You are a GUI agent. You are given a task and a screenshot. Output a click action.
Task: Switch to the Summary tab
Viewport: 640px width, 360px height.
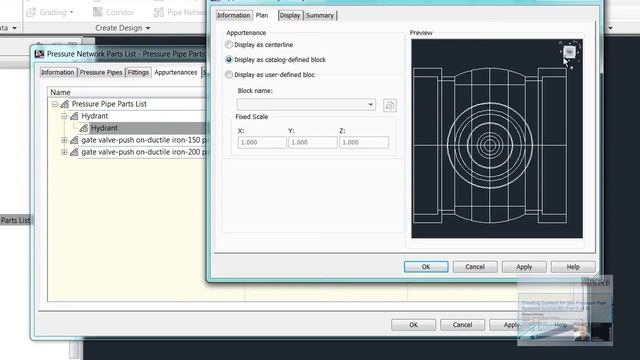click(x=320, y=16)
